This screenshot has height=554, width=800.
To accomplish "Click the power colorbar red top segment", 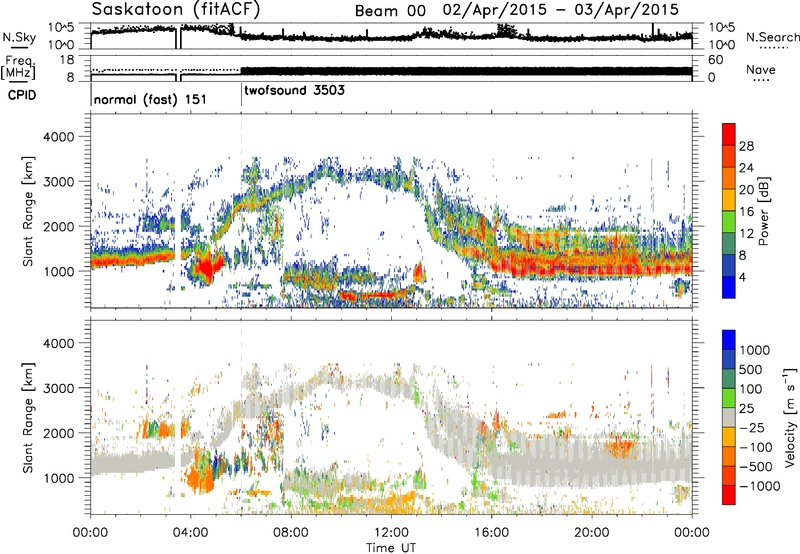I will (x=729, y=134).
